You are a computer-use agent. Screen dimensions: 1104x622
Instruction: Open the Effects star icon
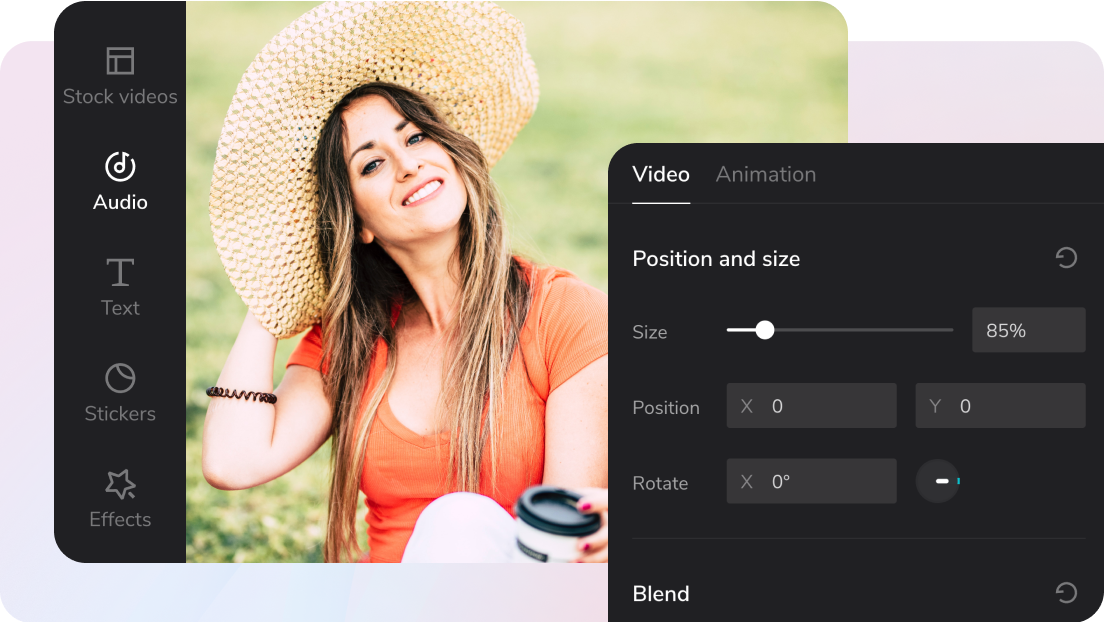point(120,484)
